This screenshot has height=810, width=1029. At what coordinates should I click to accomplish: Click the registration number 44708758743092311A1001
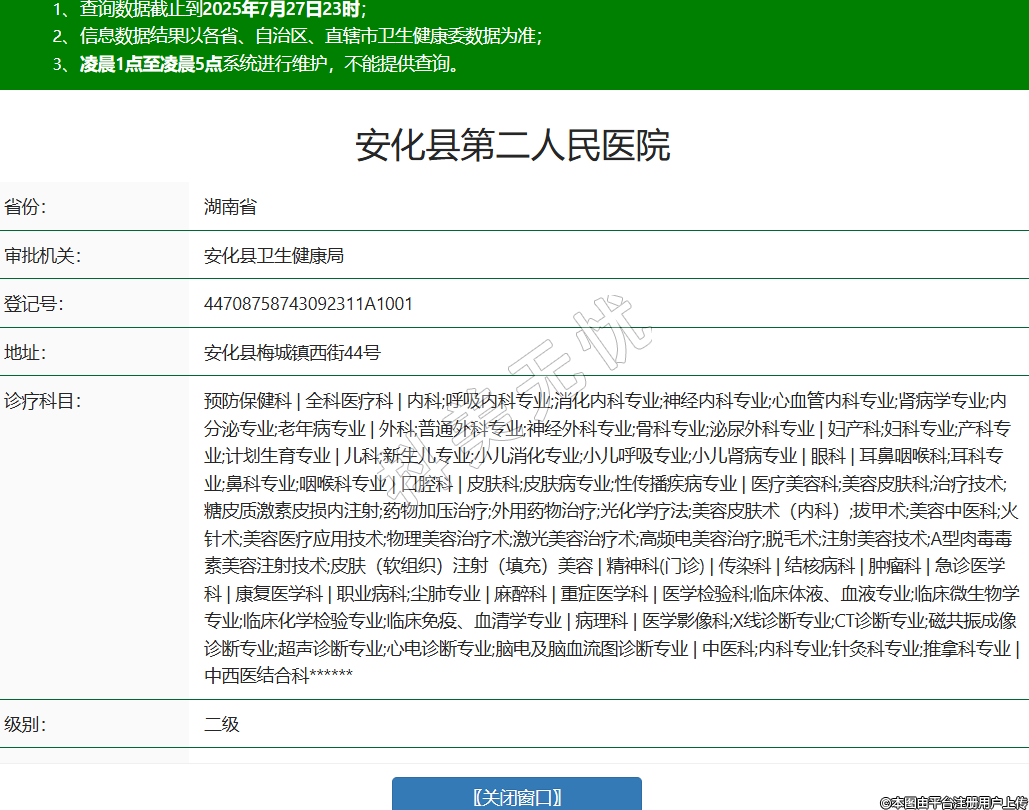point(308,304)
